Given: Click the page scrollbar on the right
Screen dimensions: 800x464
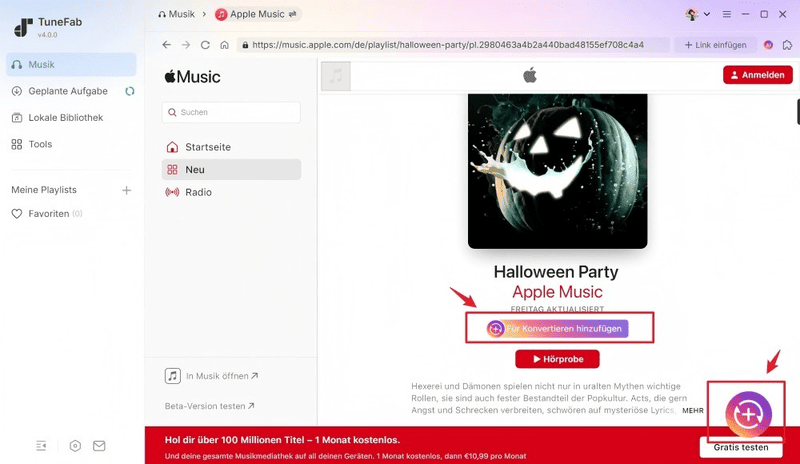Looking at the screenshot, I should pyautogui.click(x=798, y=111).
